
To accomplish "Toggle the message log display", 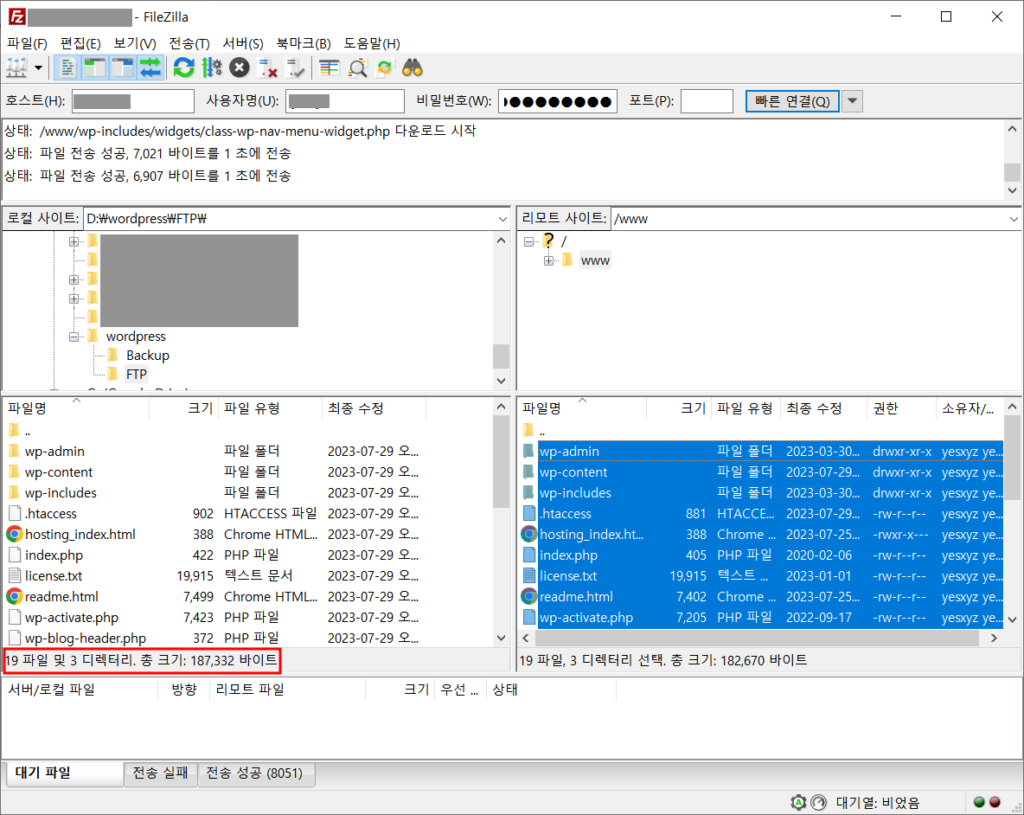I will [67, 67].
